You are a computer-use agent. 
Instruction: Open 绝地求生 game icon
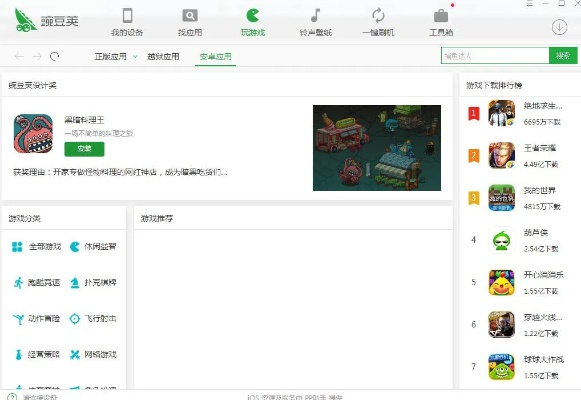(501, 113)
